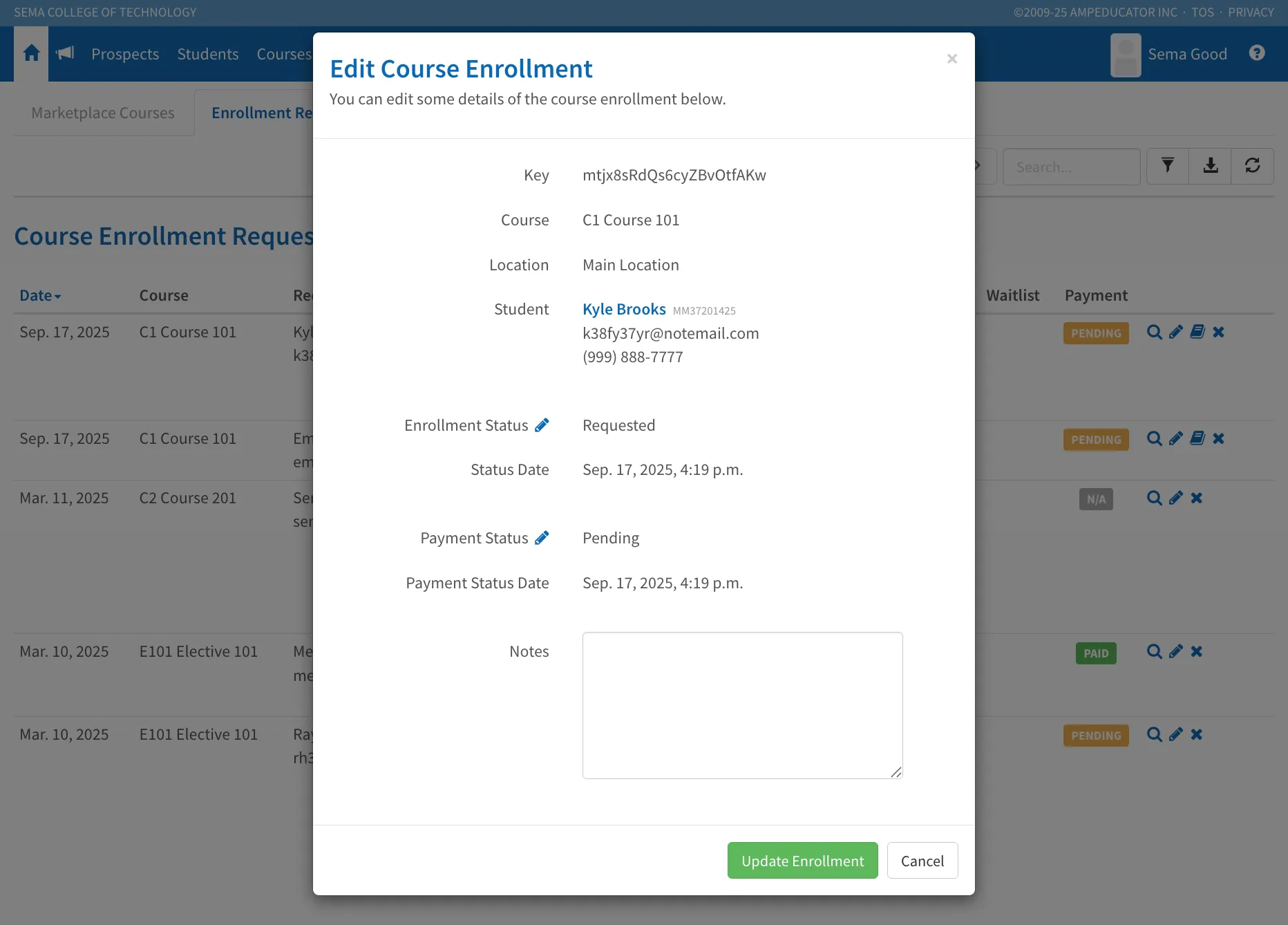This screenshot has width=1288, height=925.
Task: Click the Search field in the toolbar
Action: [1071, 167]
